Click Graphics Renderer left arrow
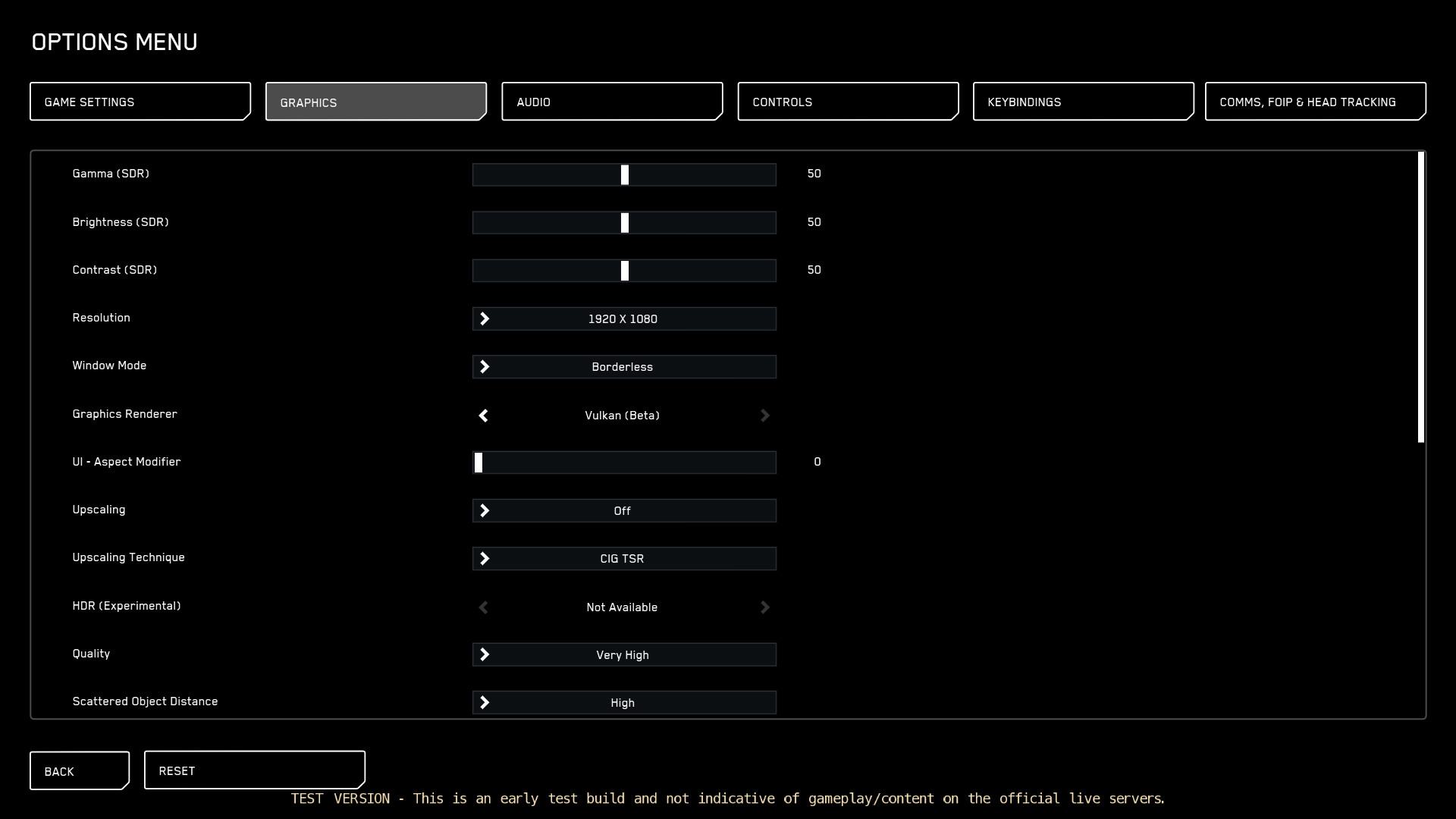The image size is (1456, 819). tap(483, 416)
